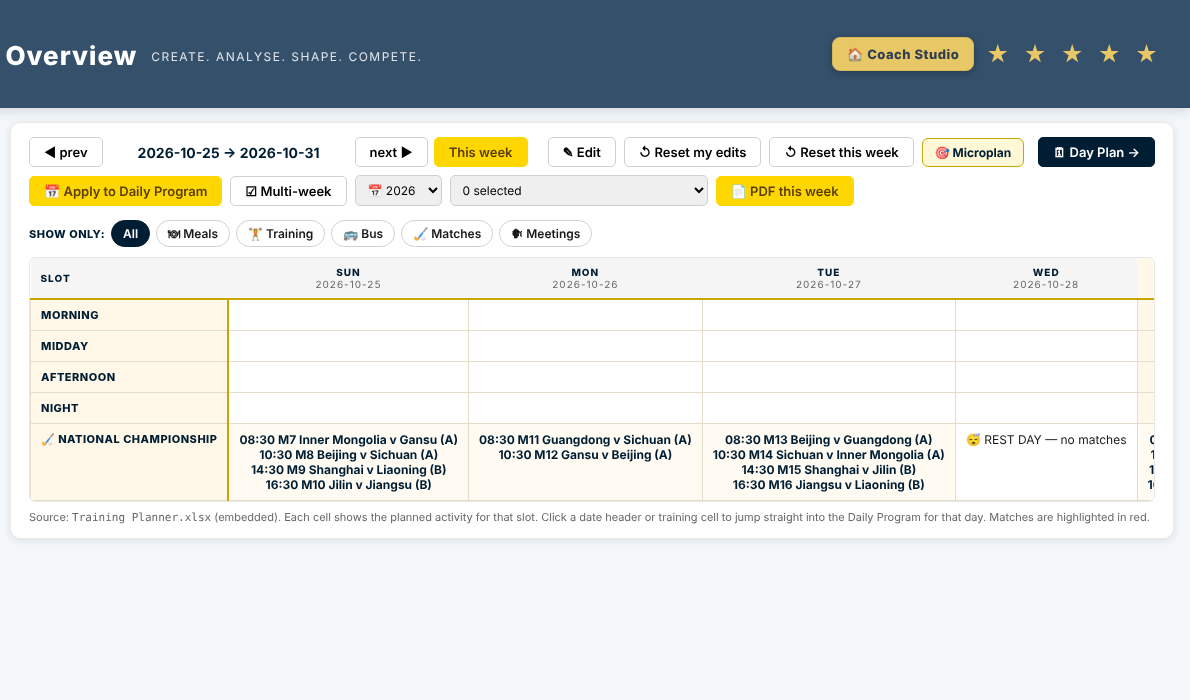This screenshot has width=1190, height=700.
Task: Click match M15 Shanghai v Jilin
Action: click(x=829, y=470)
